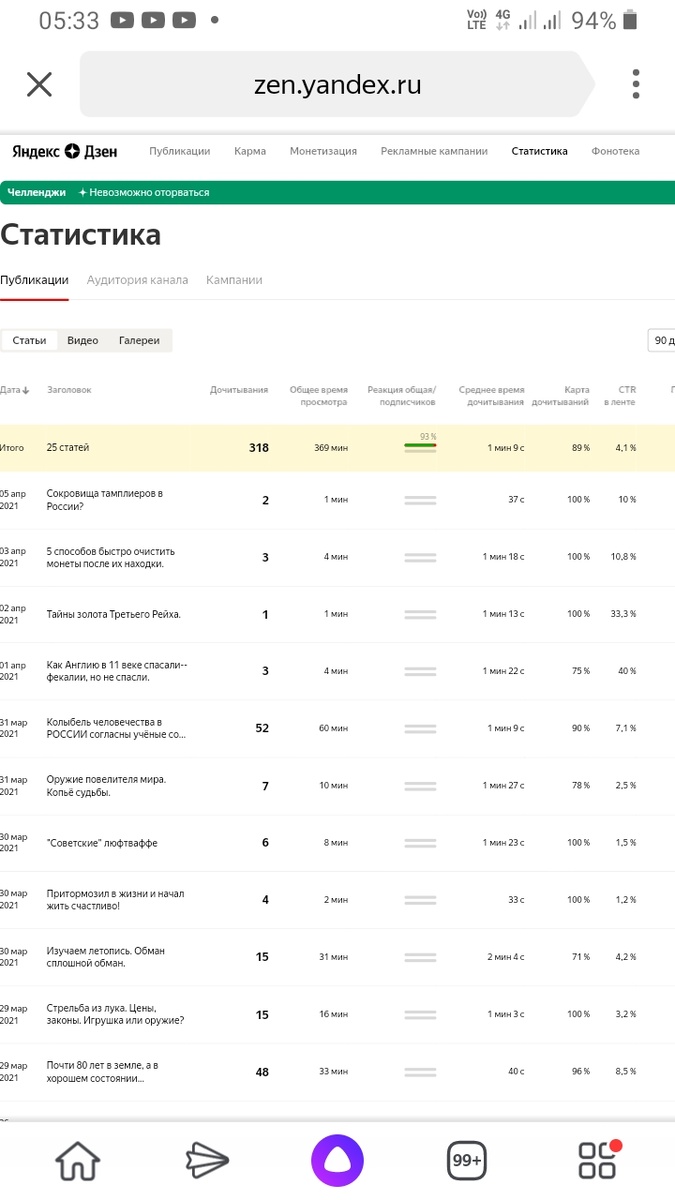Screen dimensions: 675x1200
Task: Sort by Дочитывания column header
Action: pyautogui.click(x=239, y=390)
